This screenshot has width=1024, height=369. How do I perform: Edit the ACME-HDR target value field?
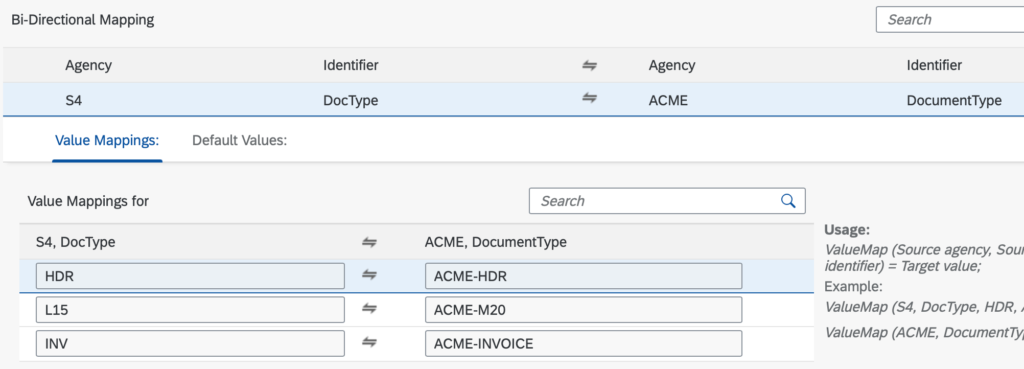(x=583, y=276)
